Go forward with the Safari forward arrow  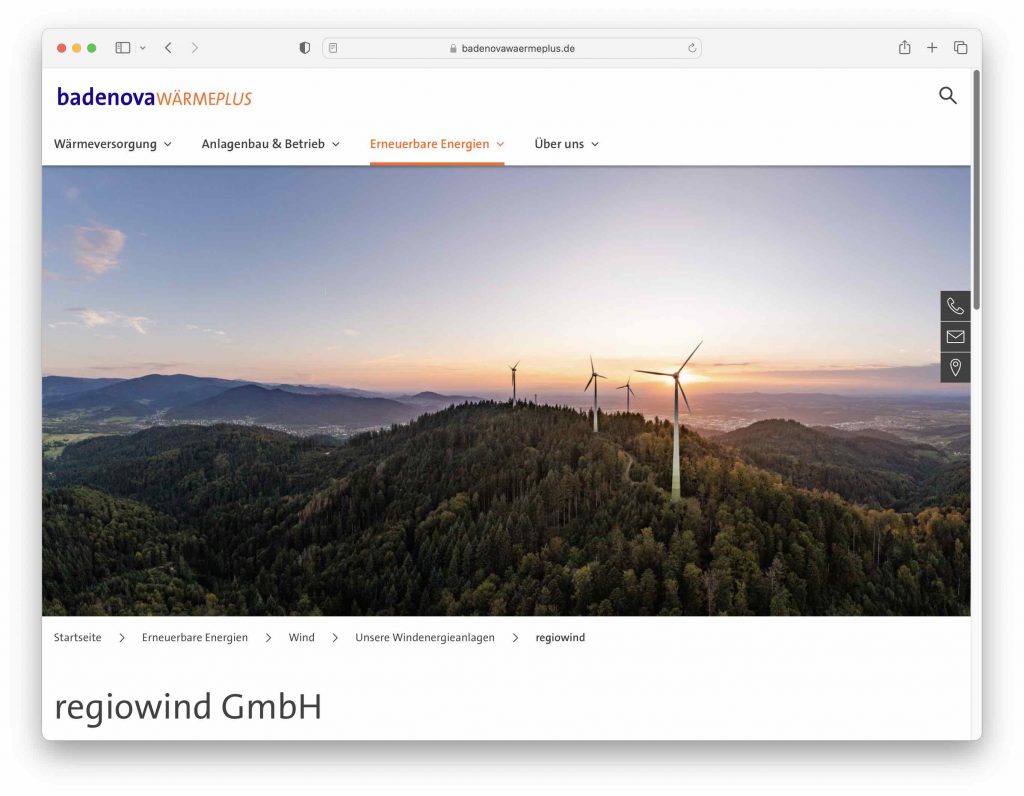tap(195, 48)
